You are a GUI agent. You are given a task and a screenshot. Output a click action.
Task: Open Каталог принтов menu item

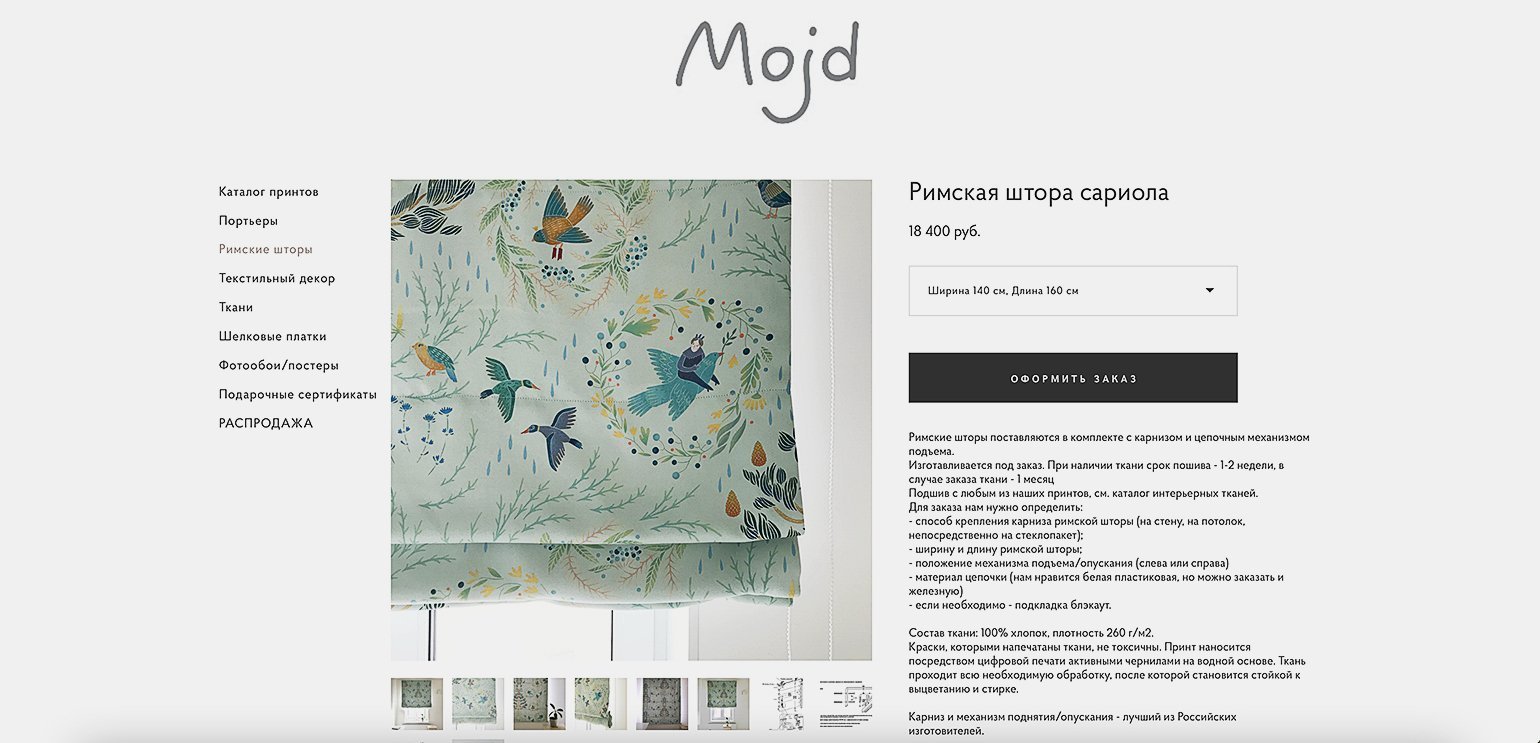pyautogui.click(x=269, y=192)
